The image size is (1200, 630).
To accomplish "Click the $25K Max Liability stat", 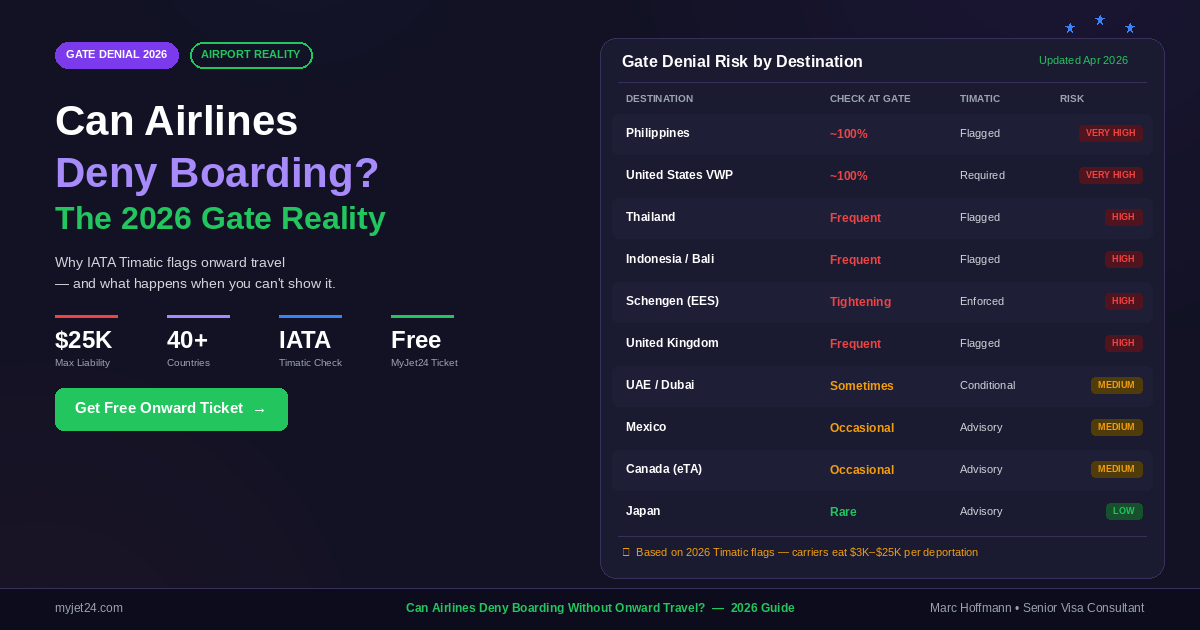I will pos(84,346).
